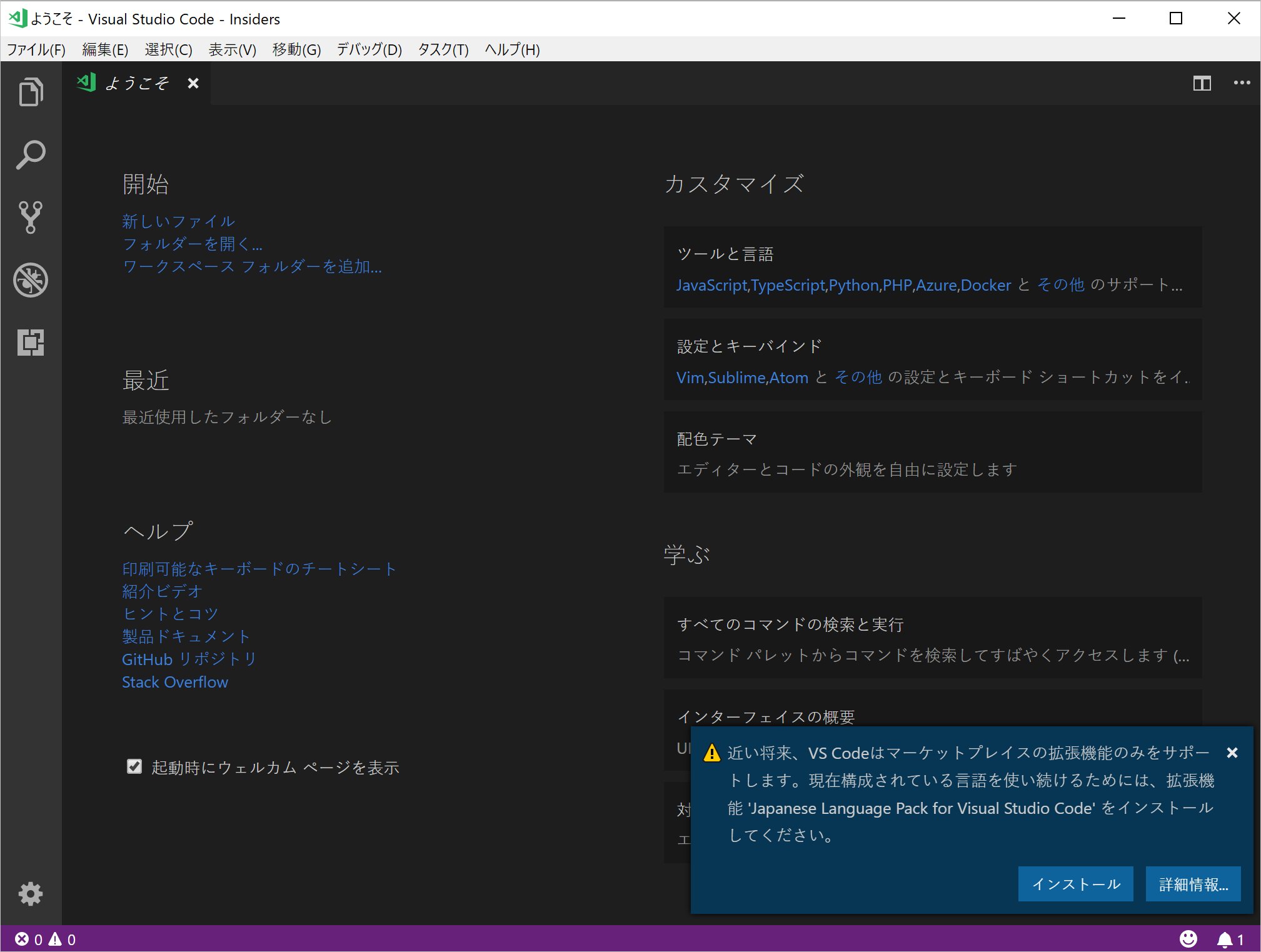Open the Manage gear icon menu
Viewport: 1261px width, 952px height.
[31, 894]
